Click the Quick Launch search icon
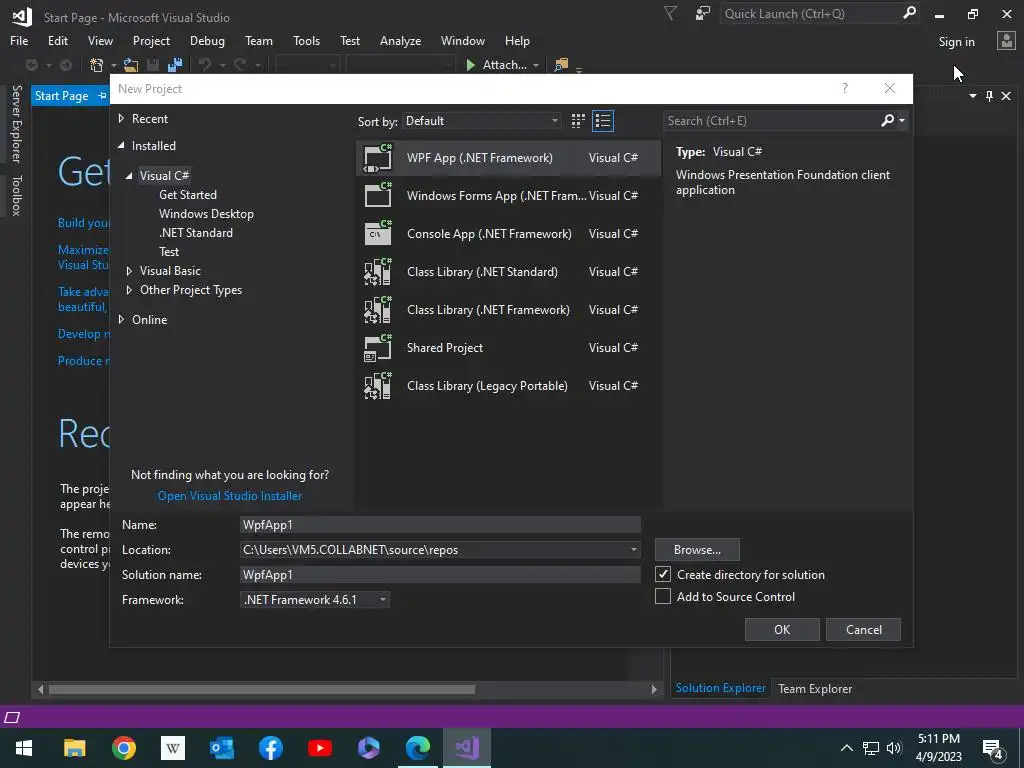 909,13
